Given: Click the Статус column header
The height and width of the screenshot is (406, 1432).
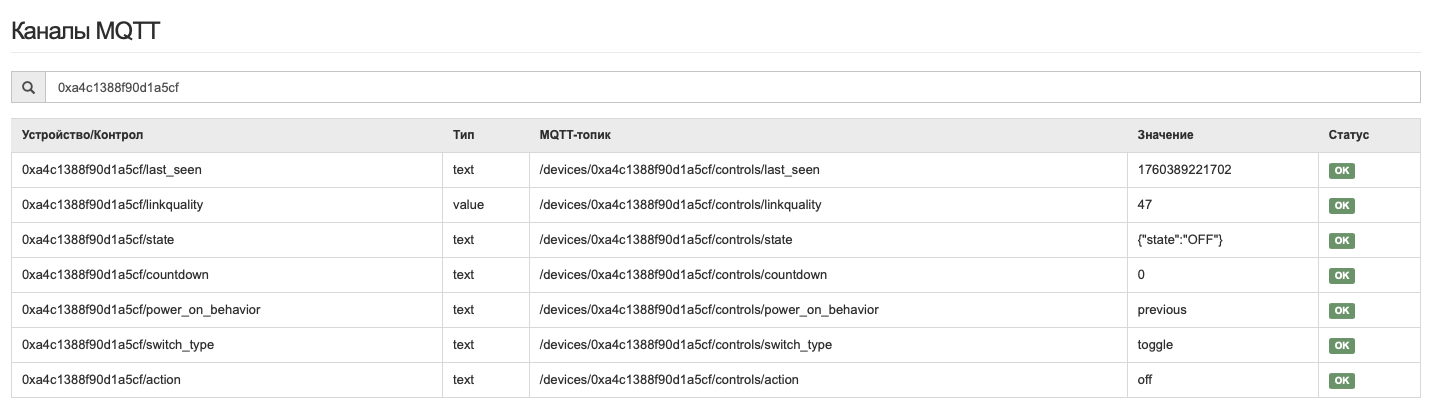Looking at the screenshot, I should (1348, 135).
